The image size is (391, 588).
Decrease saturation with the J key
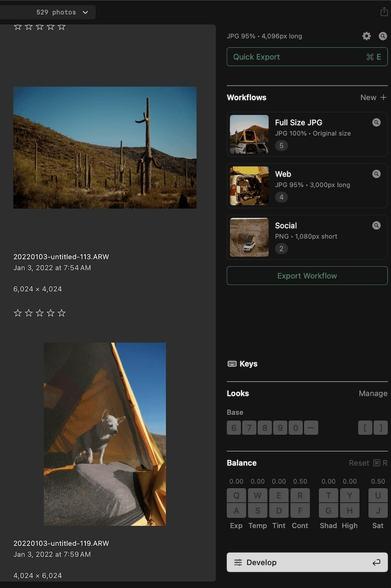[x=378, y=510]
